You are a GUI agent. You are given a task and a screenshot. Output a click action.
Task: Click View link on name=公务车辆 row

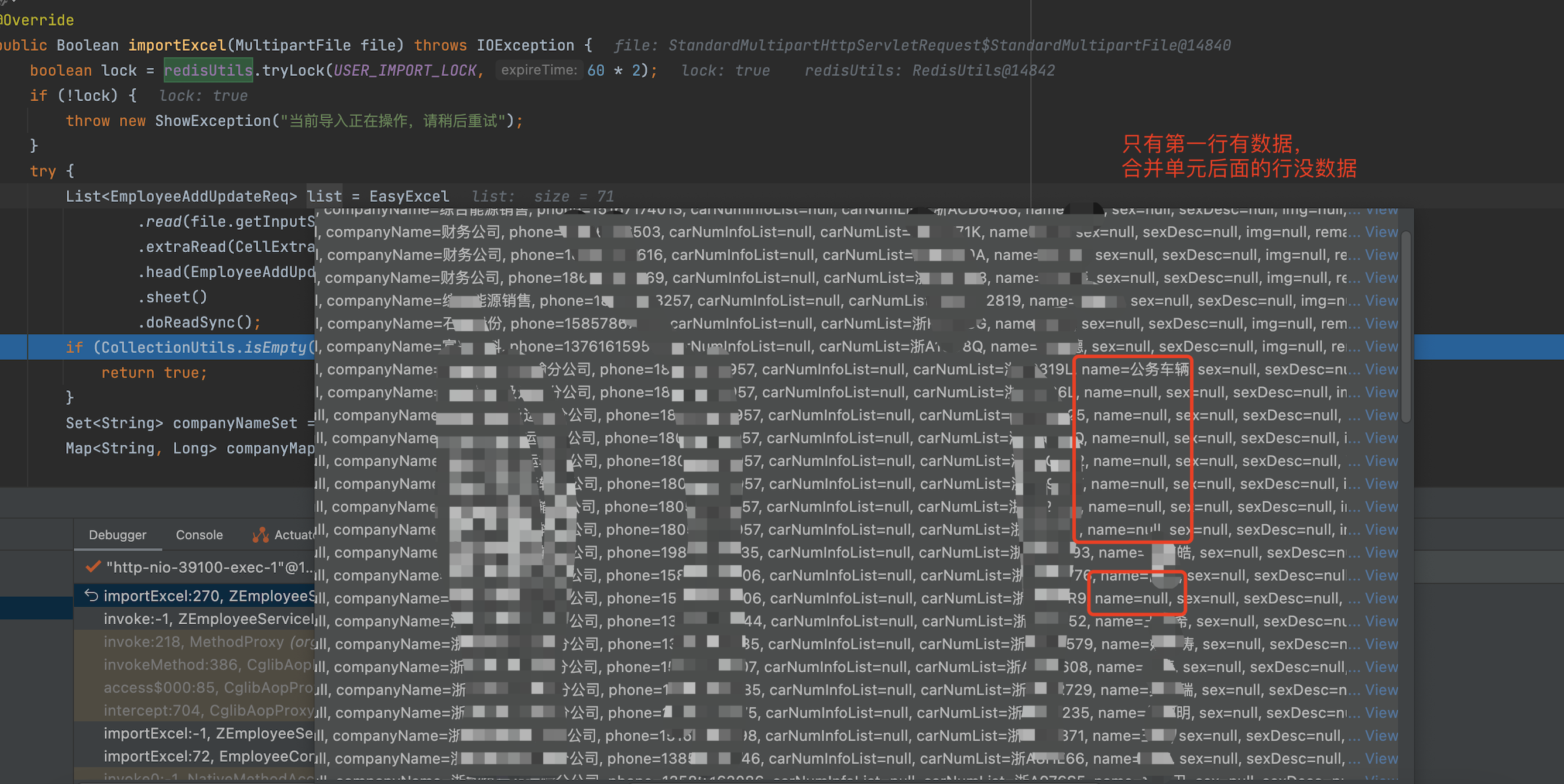coord(1381,370)
